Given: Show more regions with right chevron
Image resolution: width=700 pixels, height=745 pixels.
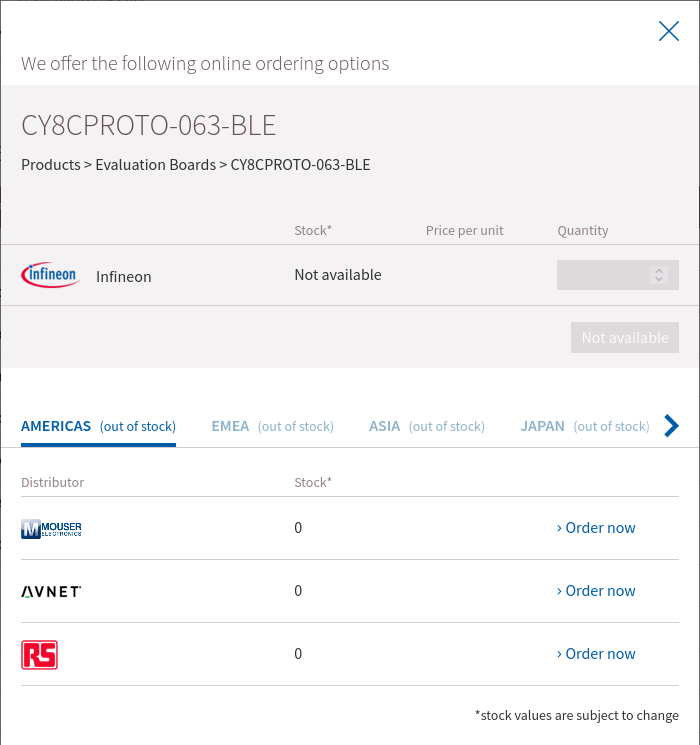Looking at the screenshot, I should point(671,426).
